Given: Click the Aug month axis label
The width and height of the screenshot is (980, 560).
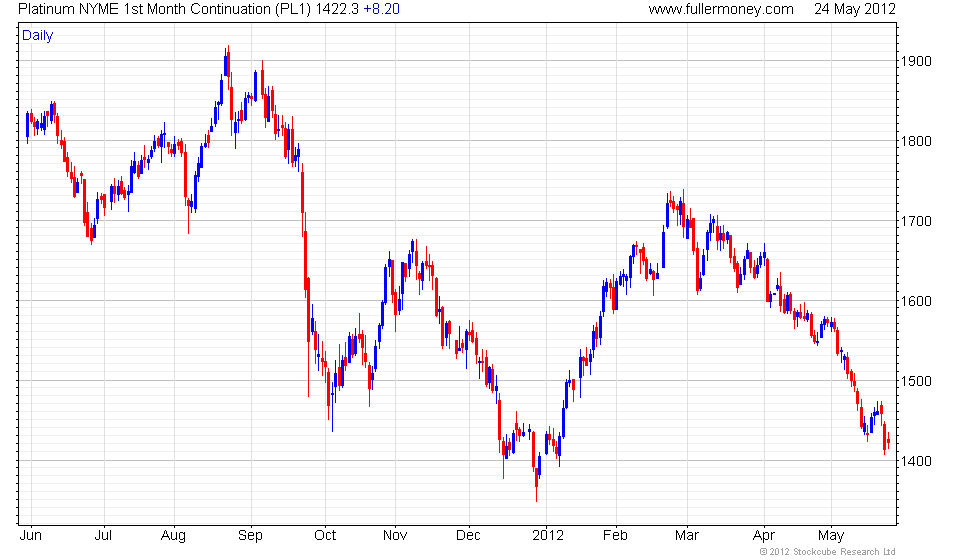Looking at the screenshot, I should (x=173, y=536).
